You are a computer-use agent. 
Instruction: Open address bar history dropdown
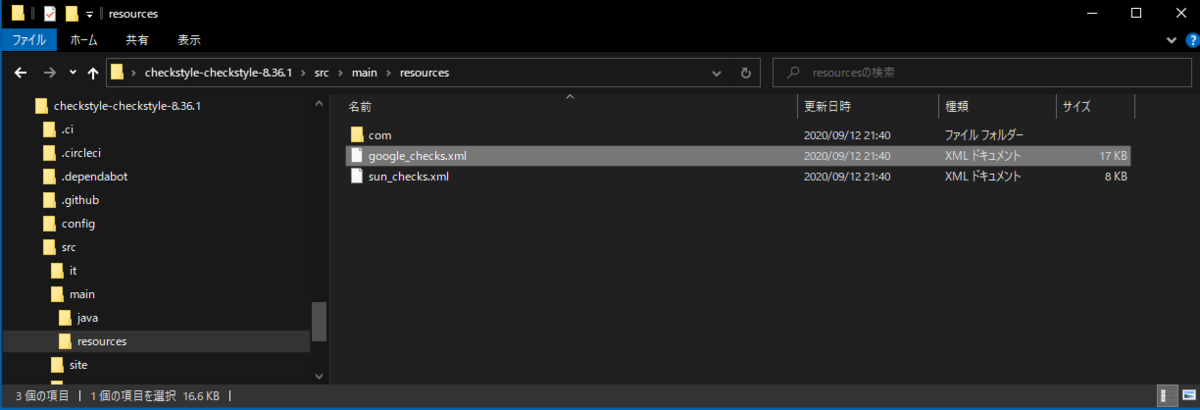coord(718,73)
